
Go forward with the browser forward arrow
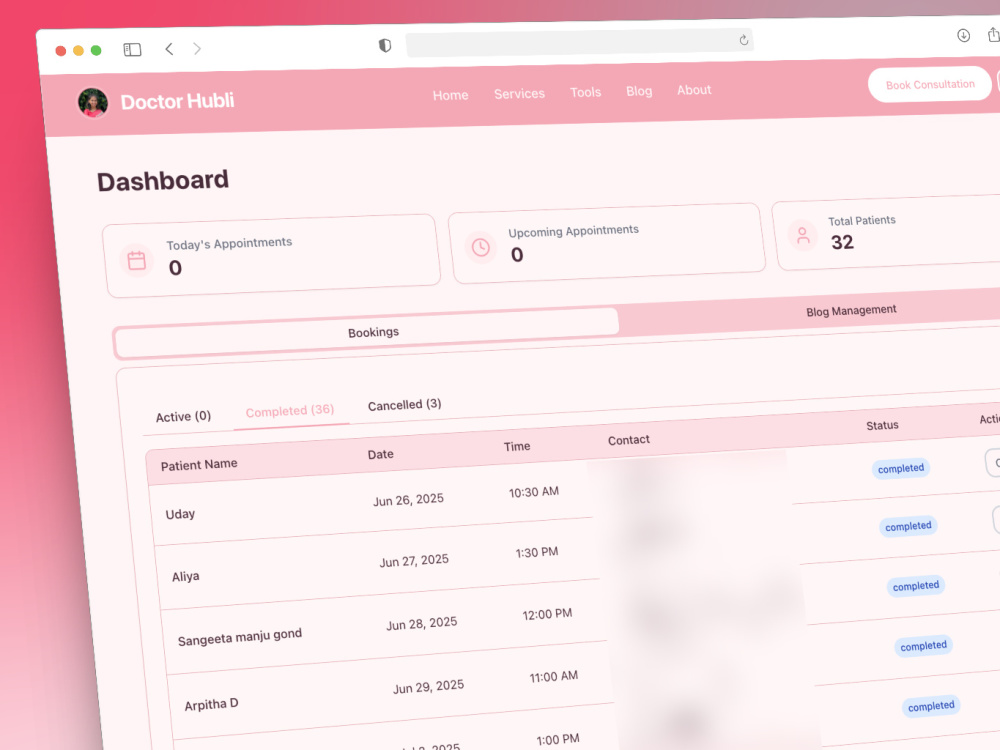click(x=197, y=48)
